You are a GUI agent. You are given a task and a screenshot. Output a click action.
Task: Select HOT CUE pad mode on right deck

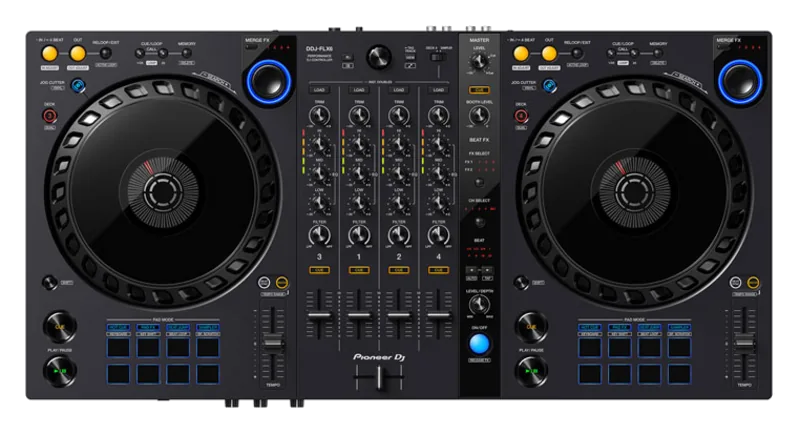click(590, 327)
